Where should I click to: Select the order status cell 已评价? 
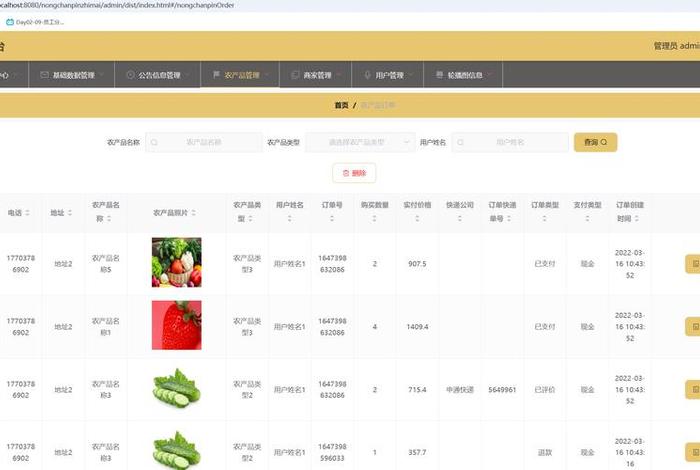[x=545, y=390]
